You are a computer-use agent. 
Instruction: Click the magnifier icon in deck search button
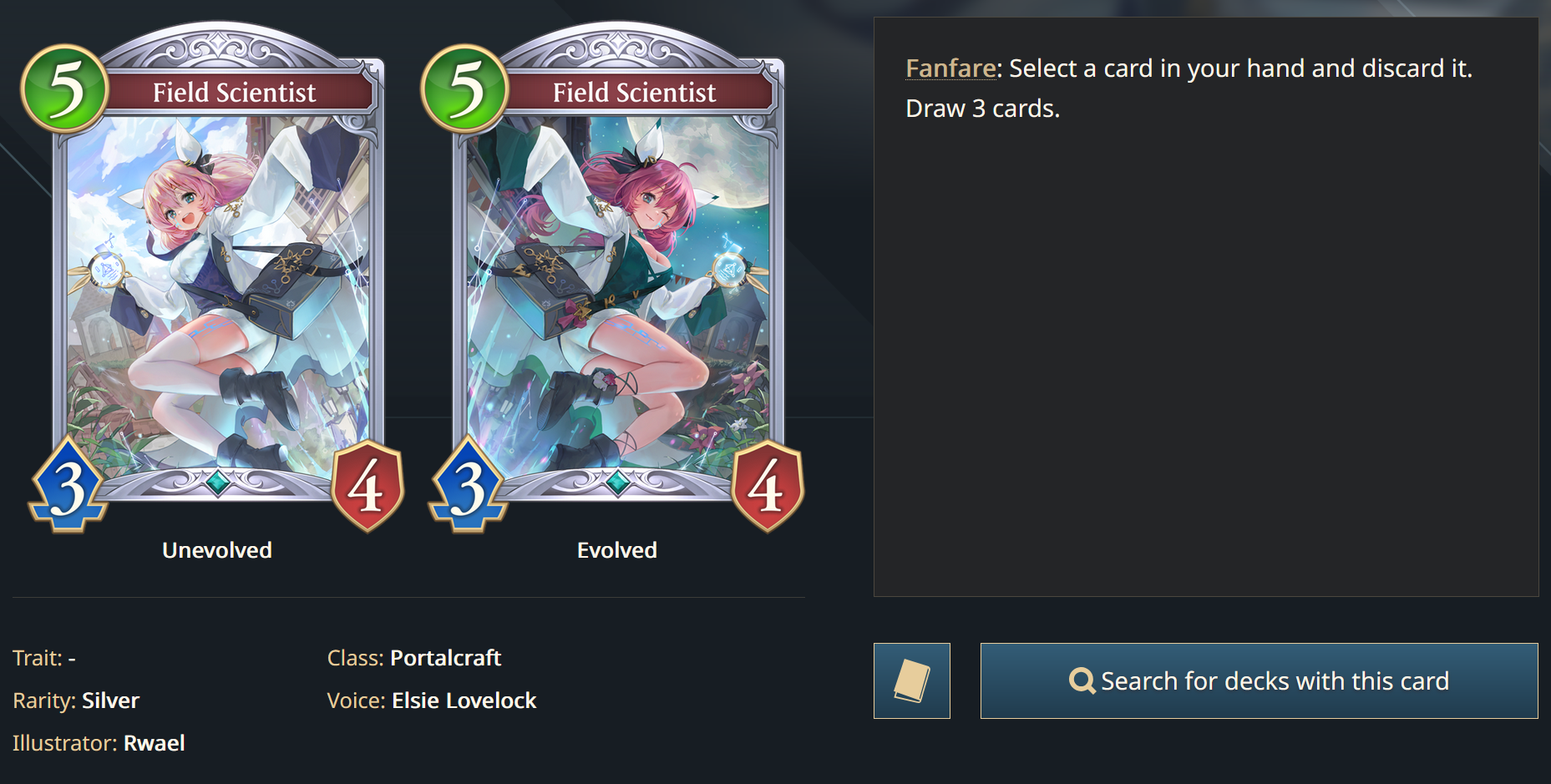(x=1082, y=681)
